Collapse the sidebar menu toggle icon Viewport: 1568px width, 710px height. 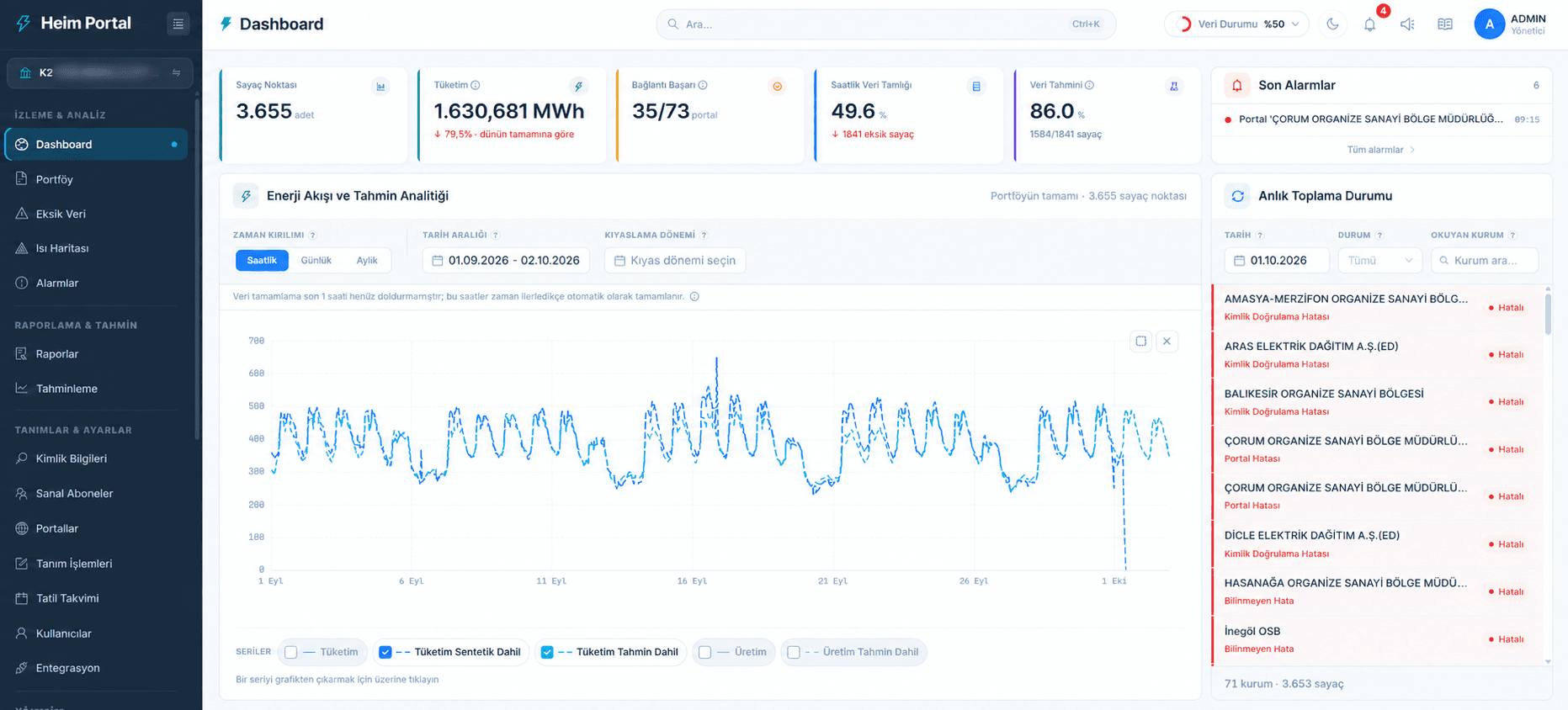click(178, 24)
